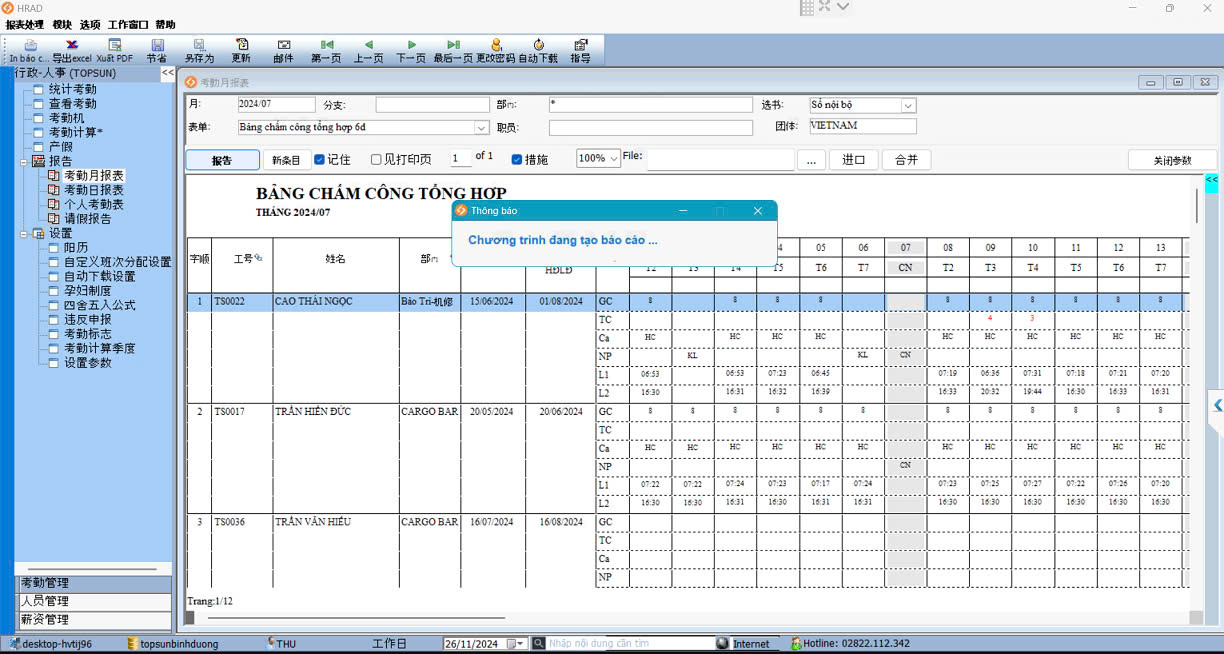Open the 模块 menu
Image resolution: width=1224 pixels, height=654 pixels.
pyautogui.click(x=62, y=25)
